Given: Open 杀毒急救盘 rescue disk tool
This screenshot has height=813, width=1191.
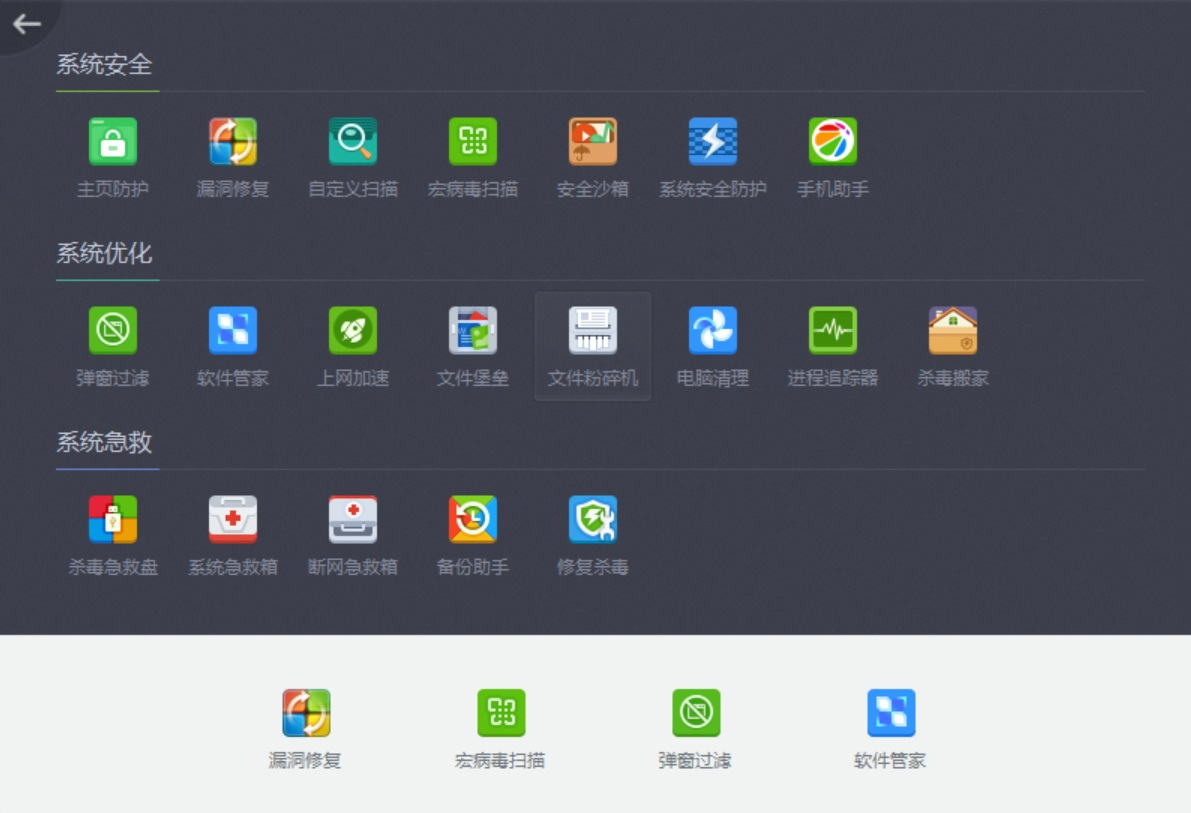Looking at the screenshot, I should (113, 520).
